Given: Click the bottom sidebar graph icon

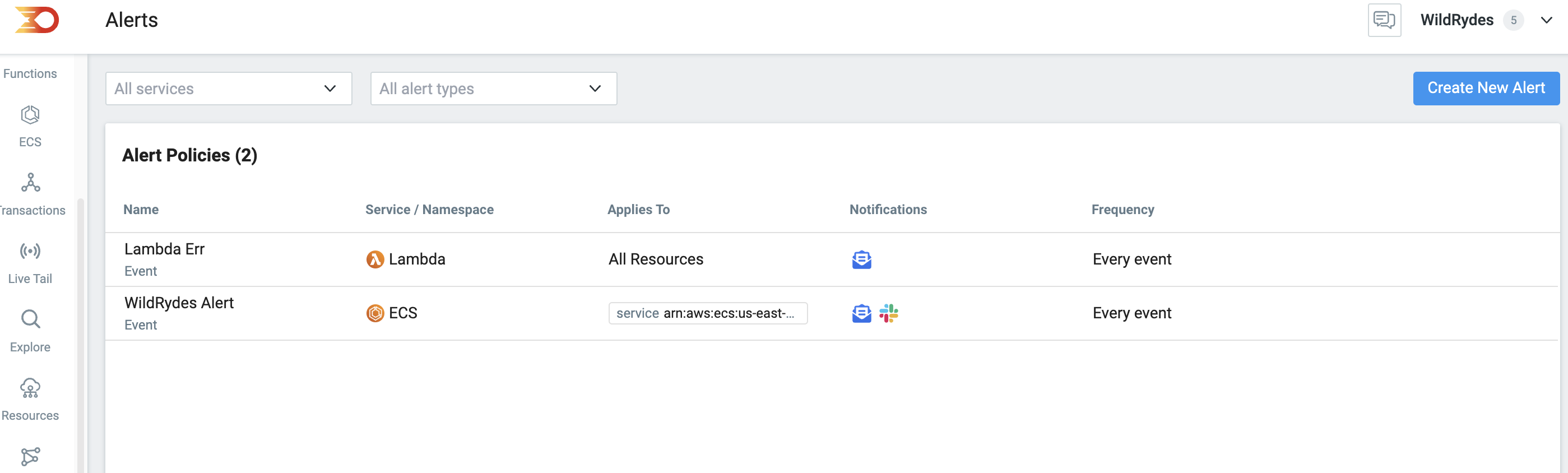Looking at the screenshot, I should [x=30, y=457].
